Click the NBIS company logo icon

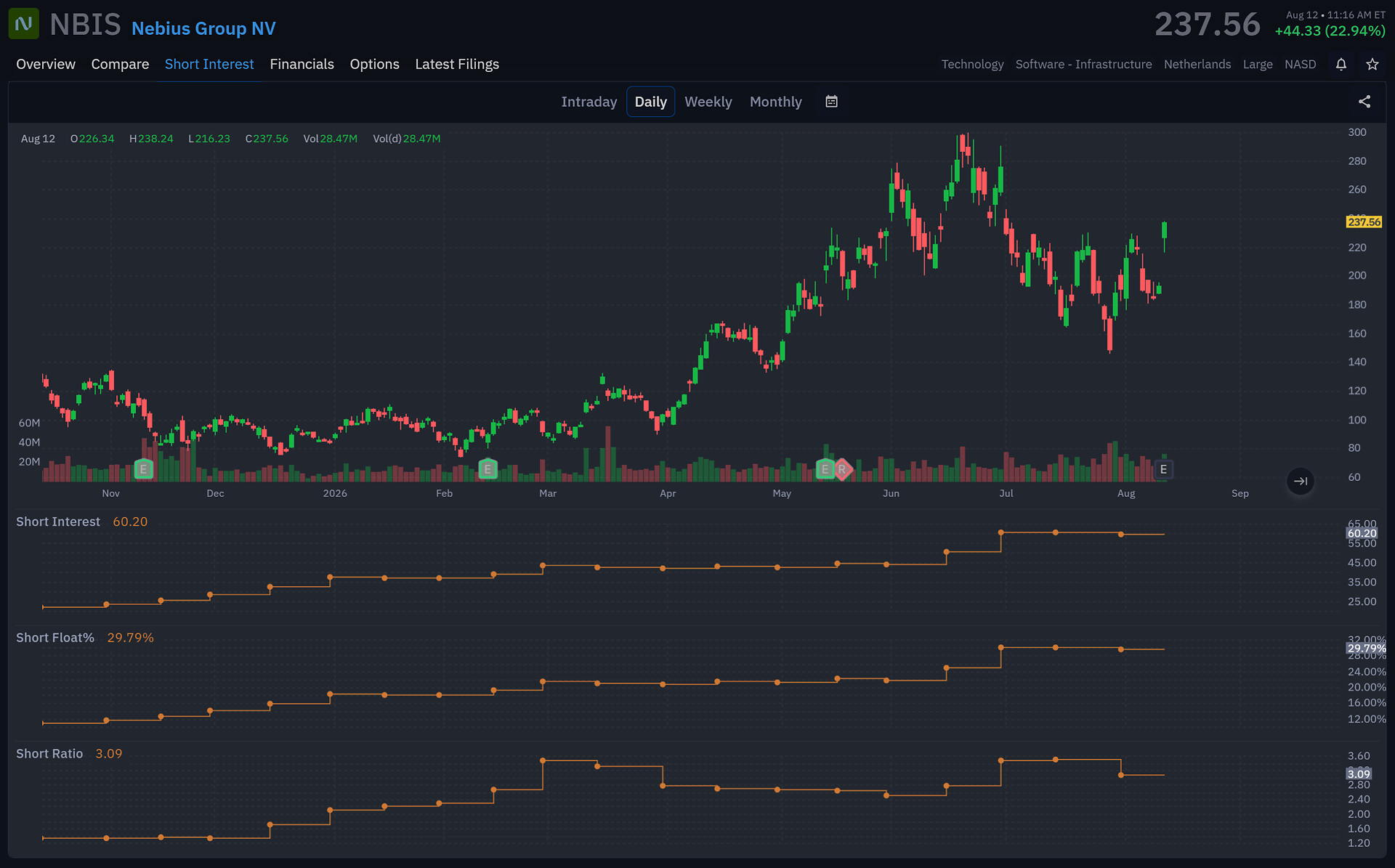tap(24, 24)
